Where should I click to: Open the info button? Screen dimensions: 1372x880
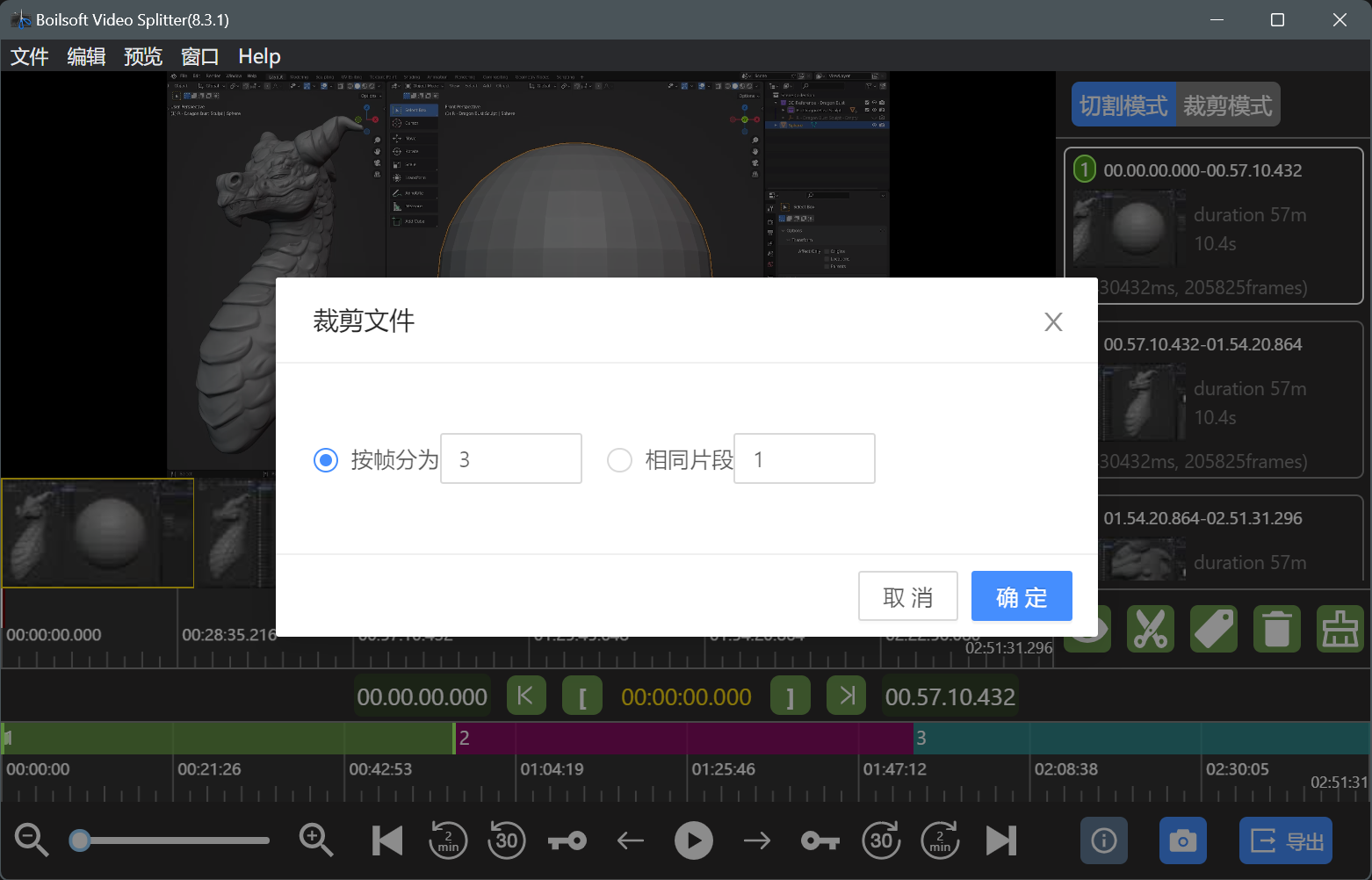tap(1104, 840)
